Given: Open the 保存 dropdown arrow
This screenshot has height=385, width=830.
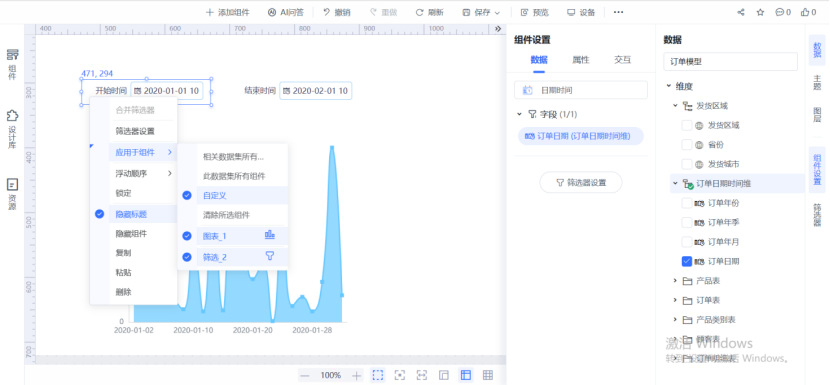Looking at the screenshot, I should pos(497,13).
